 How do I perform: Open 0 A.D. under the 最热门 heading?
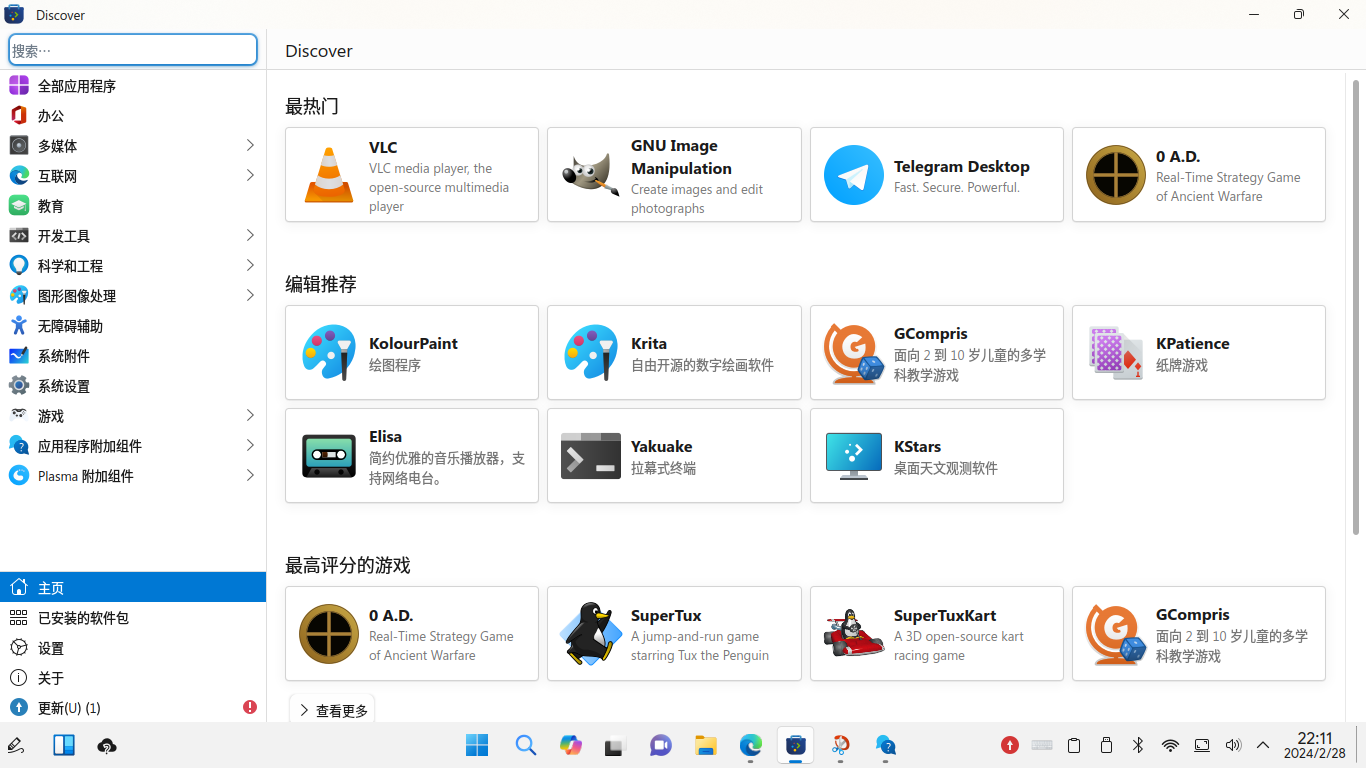1199,175
